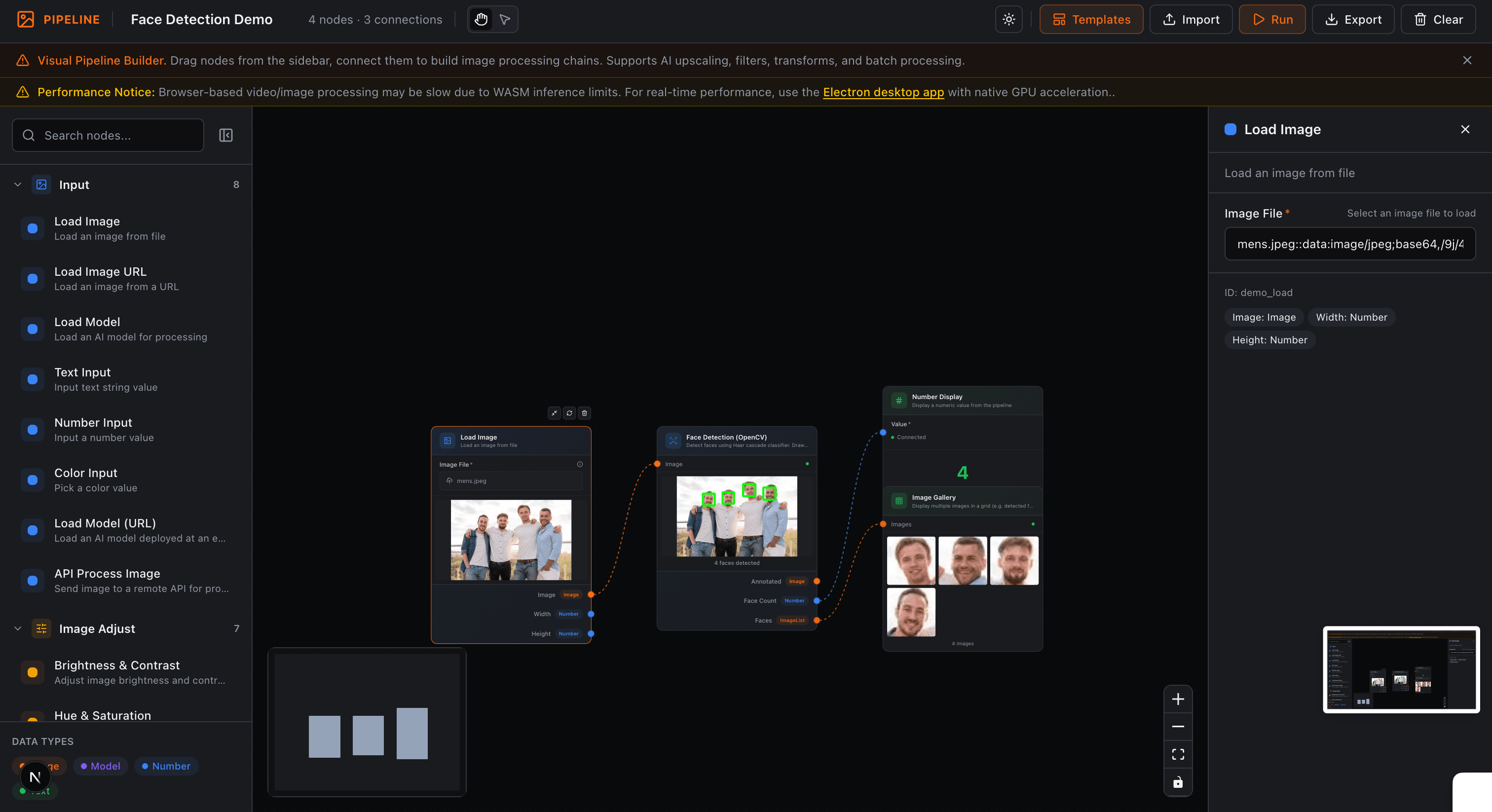The height and width of the screenshot is (812, 1492).
Task: Collapse the Input node category
Action: point(17,184)
